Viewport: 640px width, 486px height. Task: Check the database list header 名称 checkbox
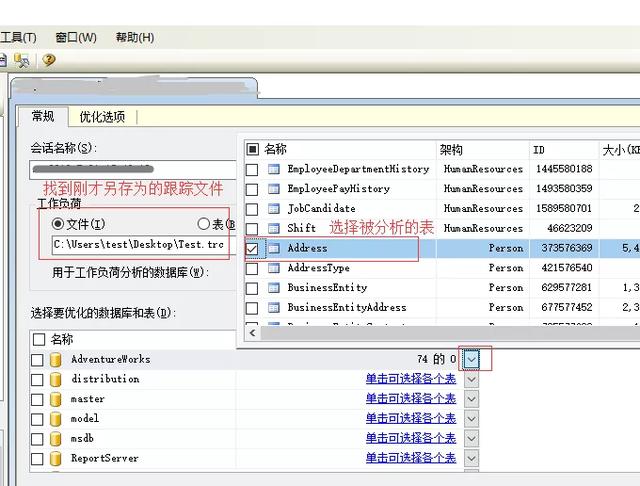pos(39,340)
